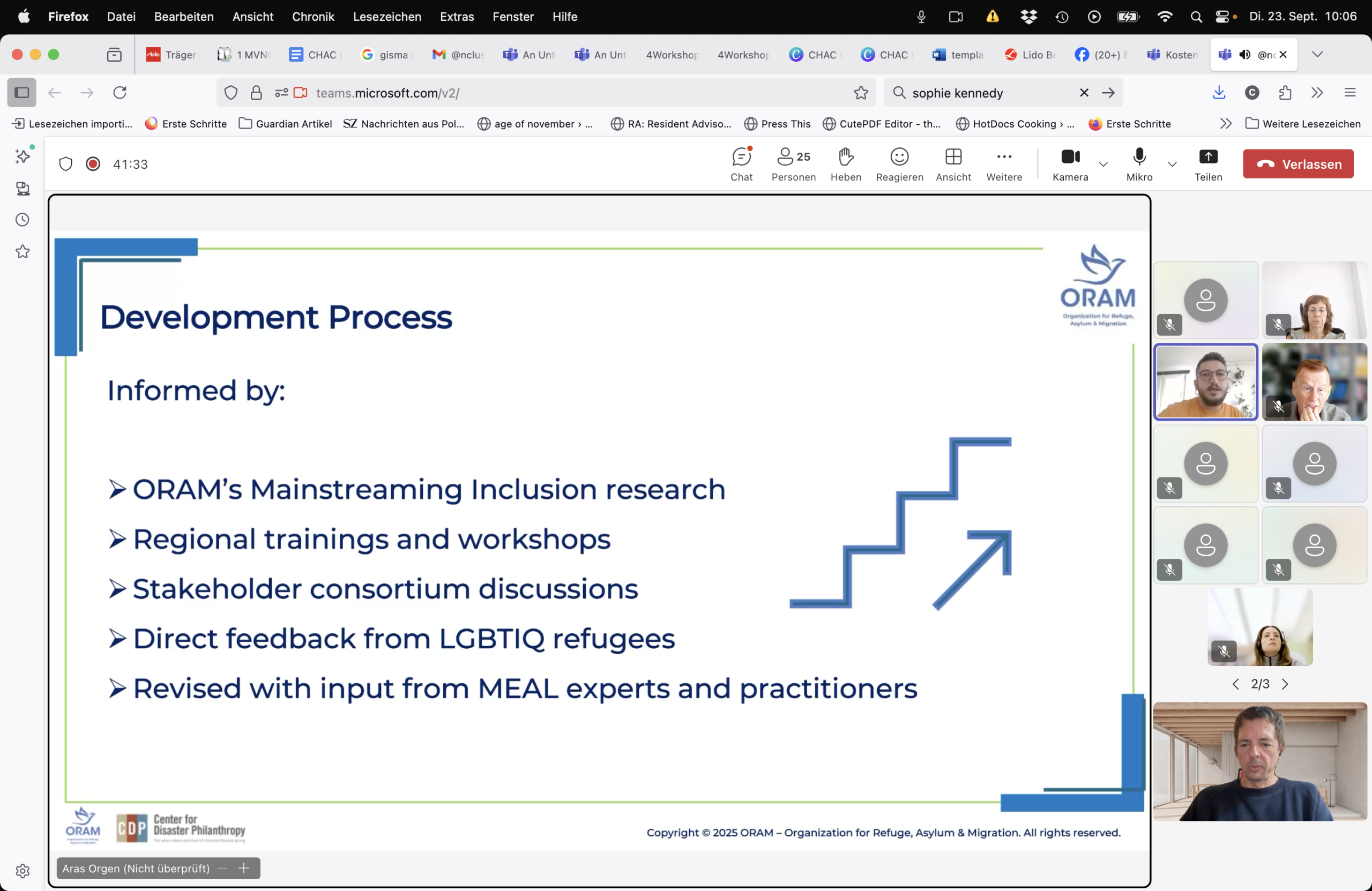
Task: Zoom in the shared slide with plus
Action: click(244, 868)
